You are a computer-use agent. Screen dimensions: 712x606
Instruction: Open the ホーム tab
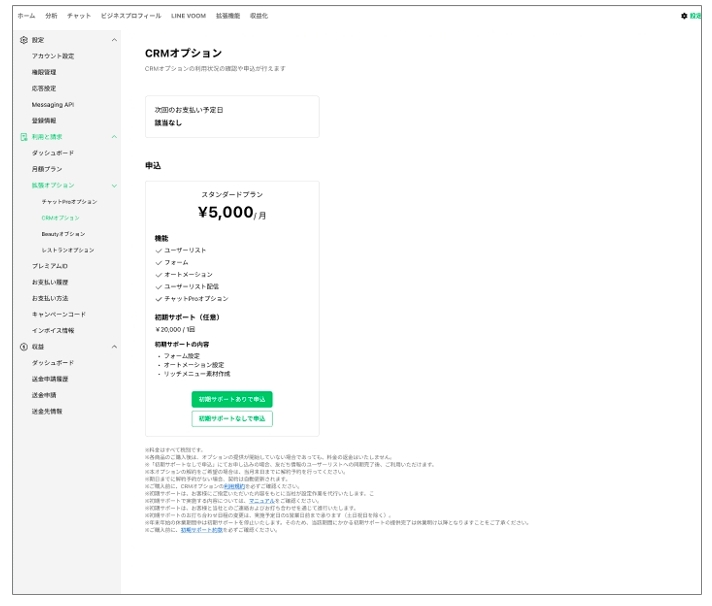click(x=26, y=16)
